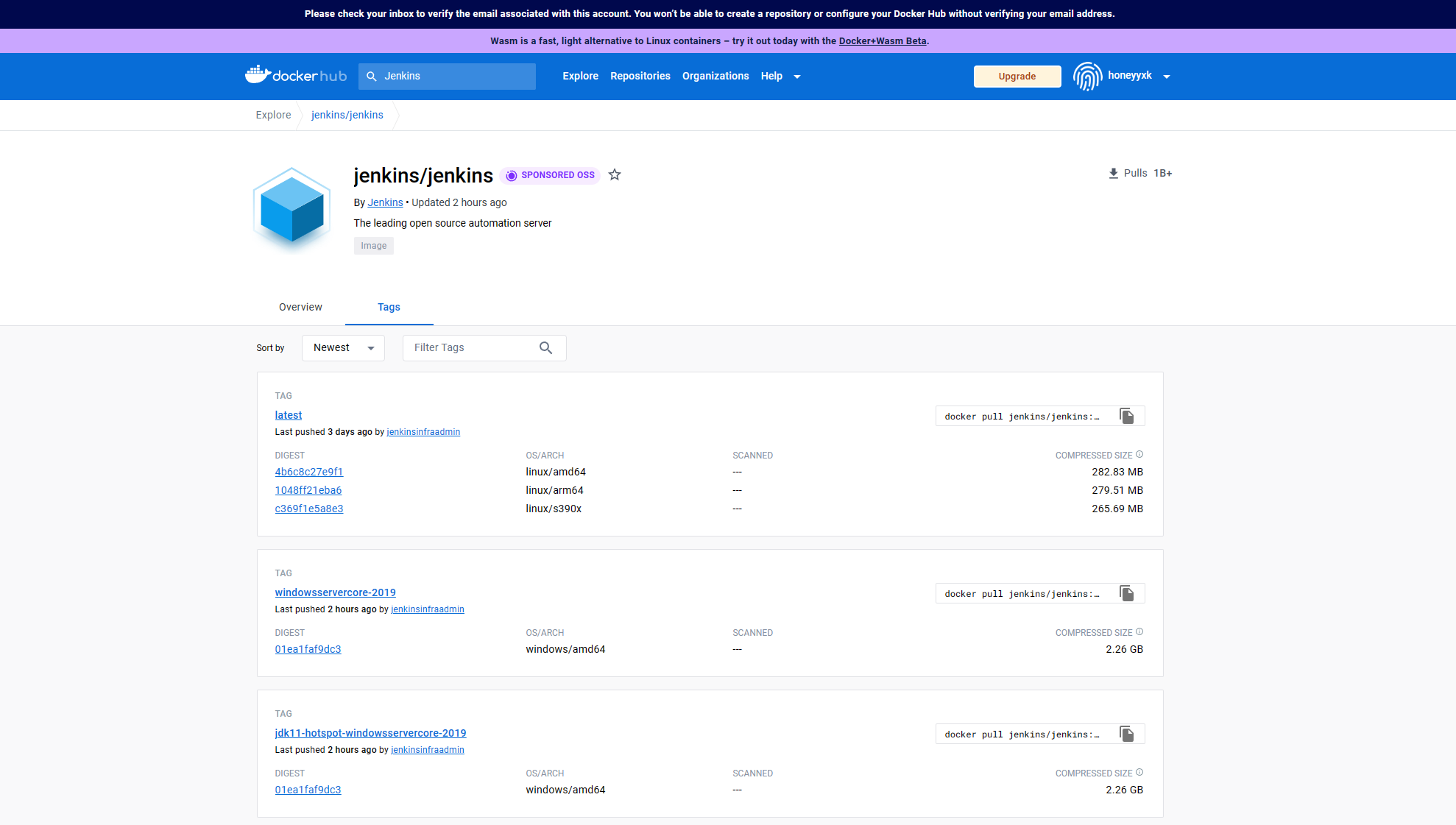This screenshot has height=825, width=1456.
Task: Click the Pulls download icon
Action: (x=1114, y=173)
